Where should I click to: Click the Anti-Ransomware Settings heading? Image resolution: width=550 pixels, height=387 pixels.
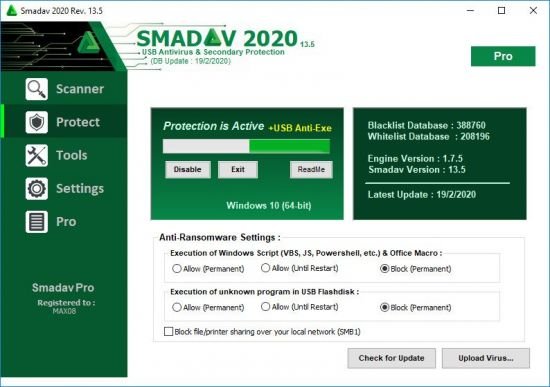[220, 238]
